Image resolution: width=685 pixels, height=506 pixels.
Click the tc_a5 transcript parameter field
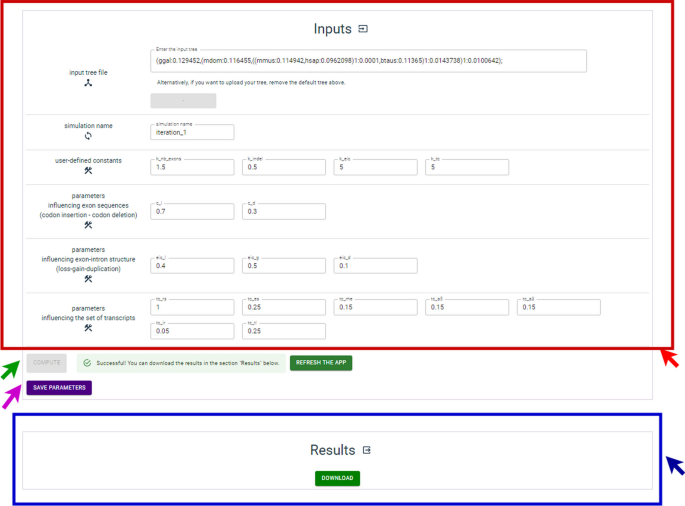pyautogui.click(x=467, y=307)
